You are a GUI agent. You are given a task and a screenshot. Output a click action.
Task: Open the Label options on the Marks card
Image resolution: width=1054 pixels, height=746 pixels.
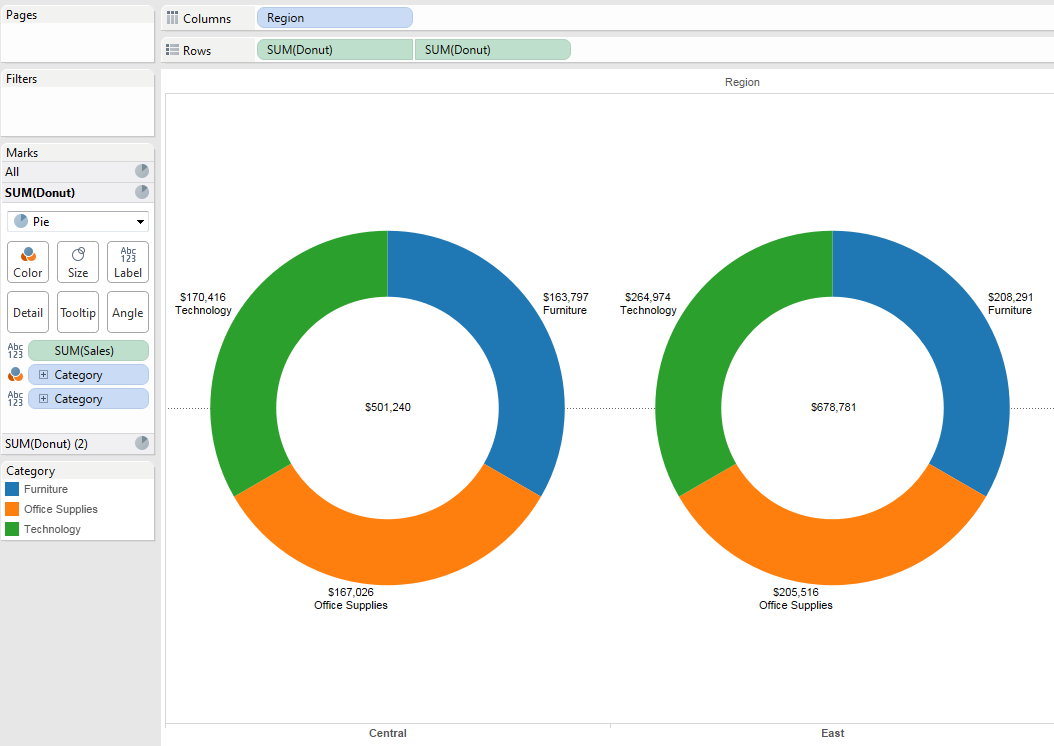pyautogui.click(x=127, y=262)
